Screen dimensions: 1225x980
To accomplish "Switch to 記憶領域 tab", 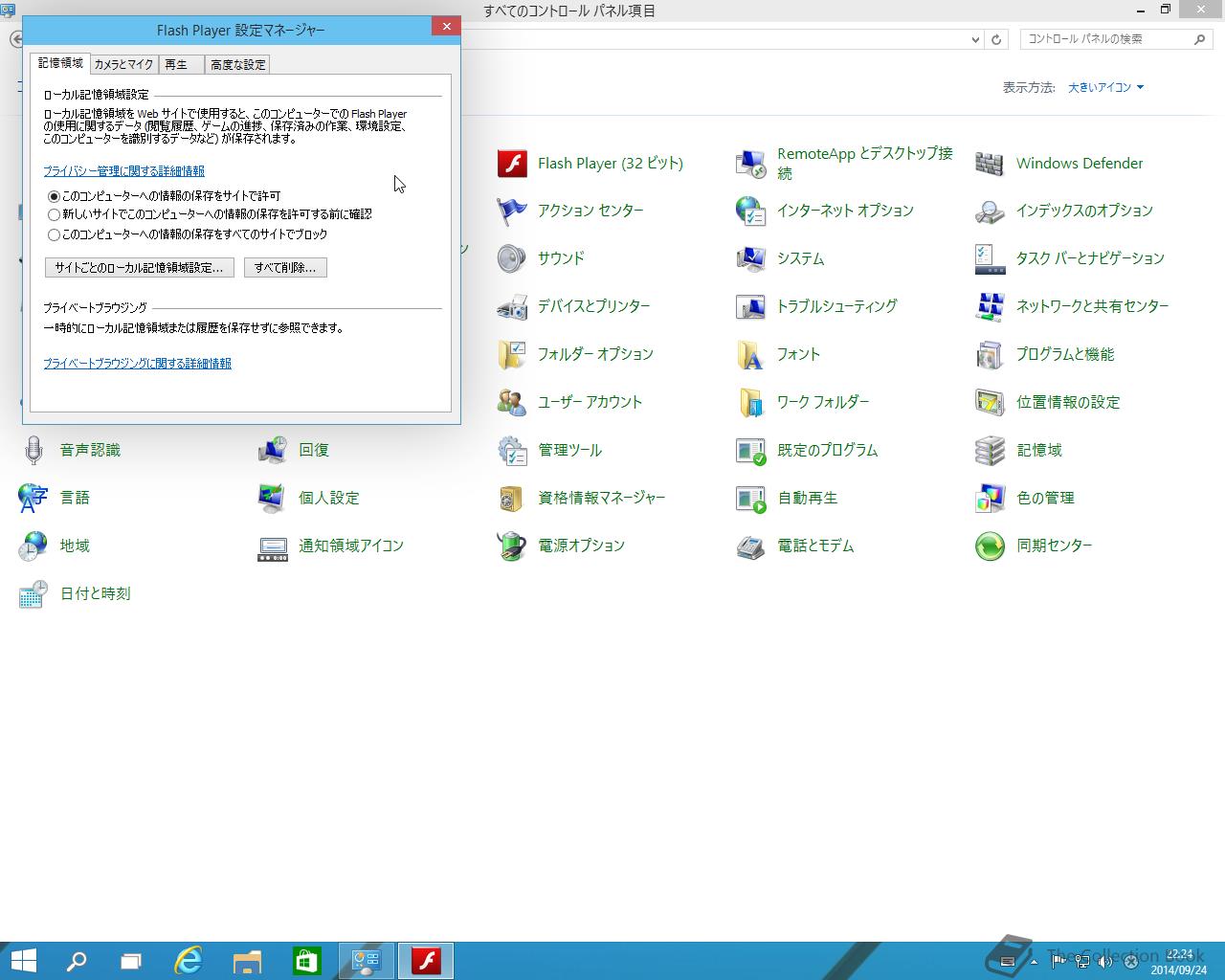I will coord(60,63).
